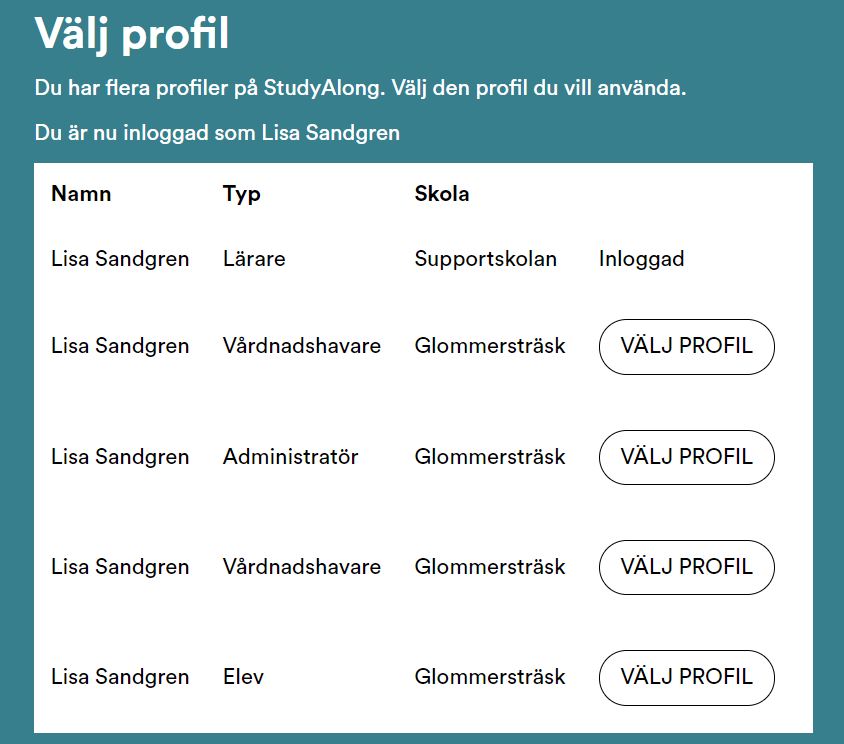The width and height of the screenshot is (844, 744).
Task: Click the "Du är nu inloggad som" status line
Action: [x=217, y=132]
